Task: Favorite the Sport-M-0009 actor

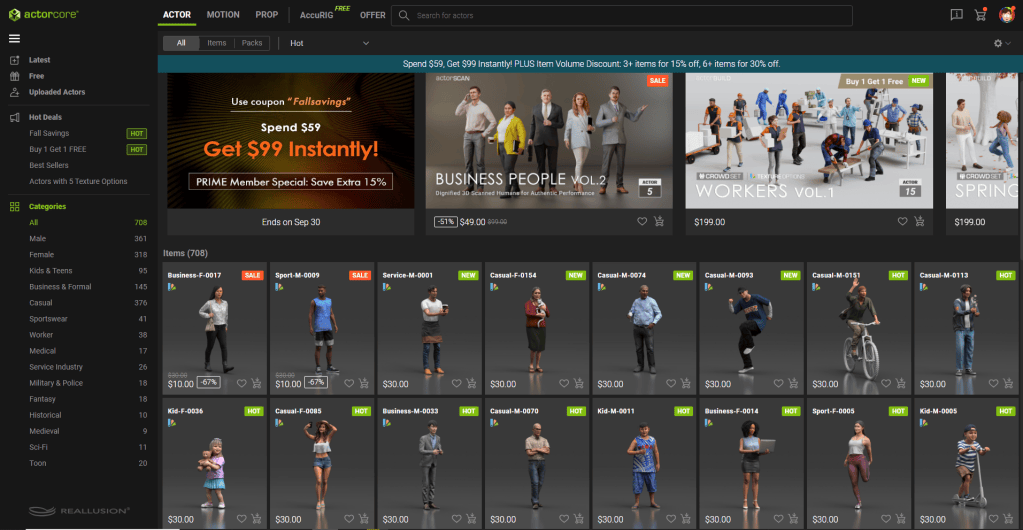Action: [x=349, y=383]
